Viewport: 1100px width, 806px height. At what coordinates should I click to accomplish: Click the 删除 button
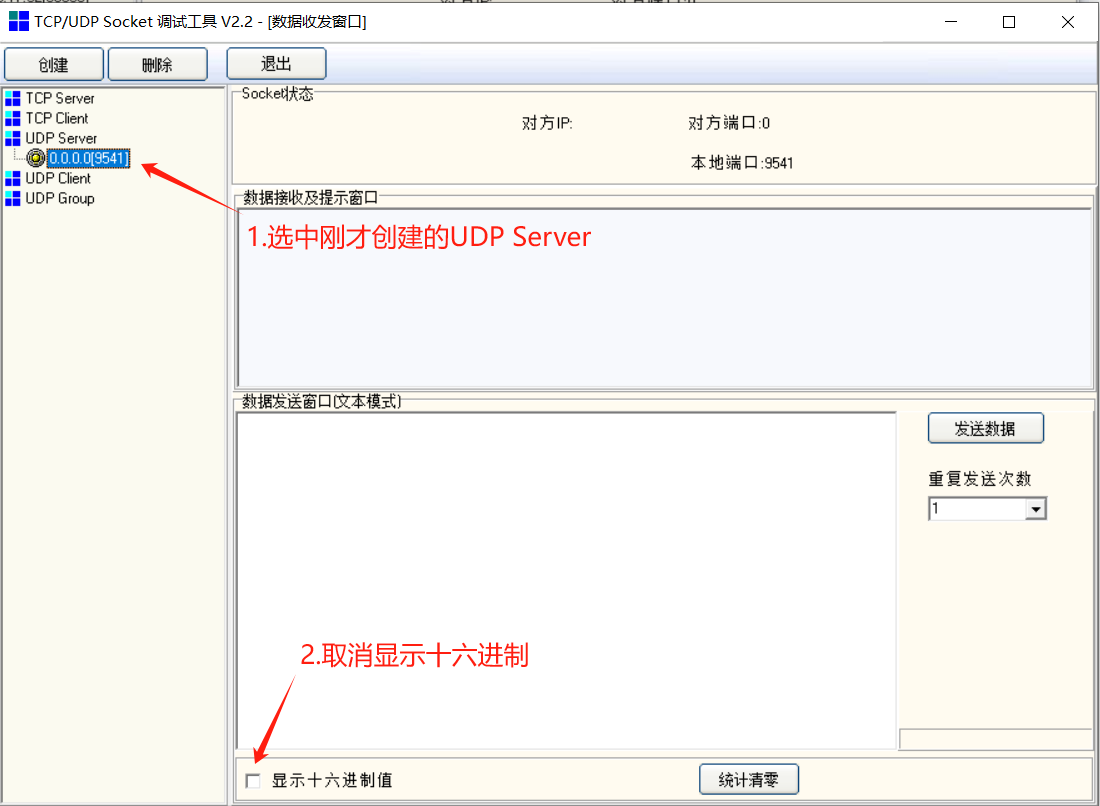(158, 63)
